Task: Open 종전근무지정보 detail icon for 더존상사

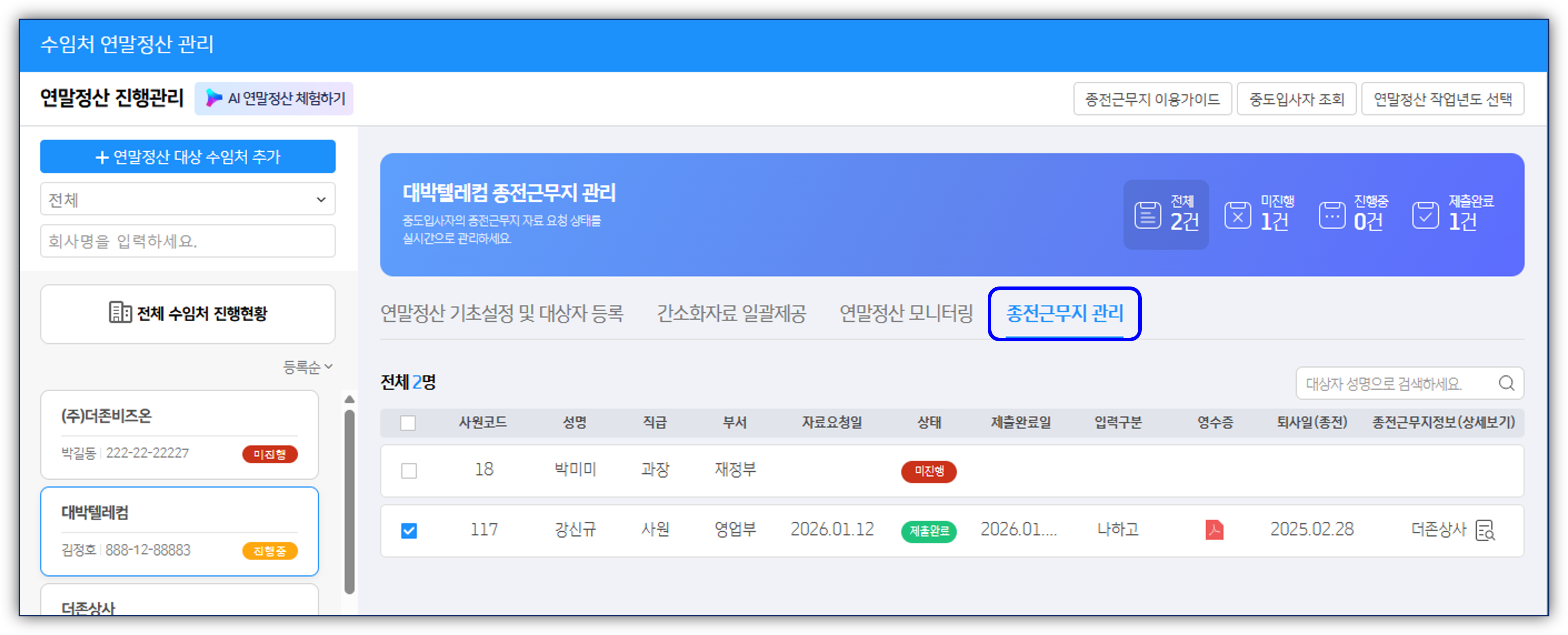Action: [1485, 530]
